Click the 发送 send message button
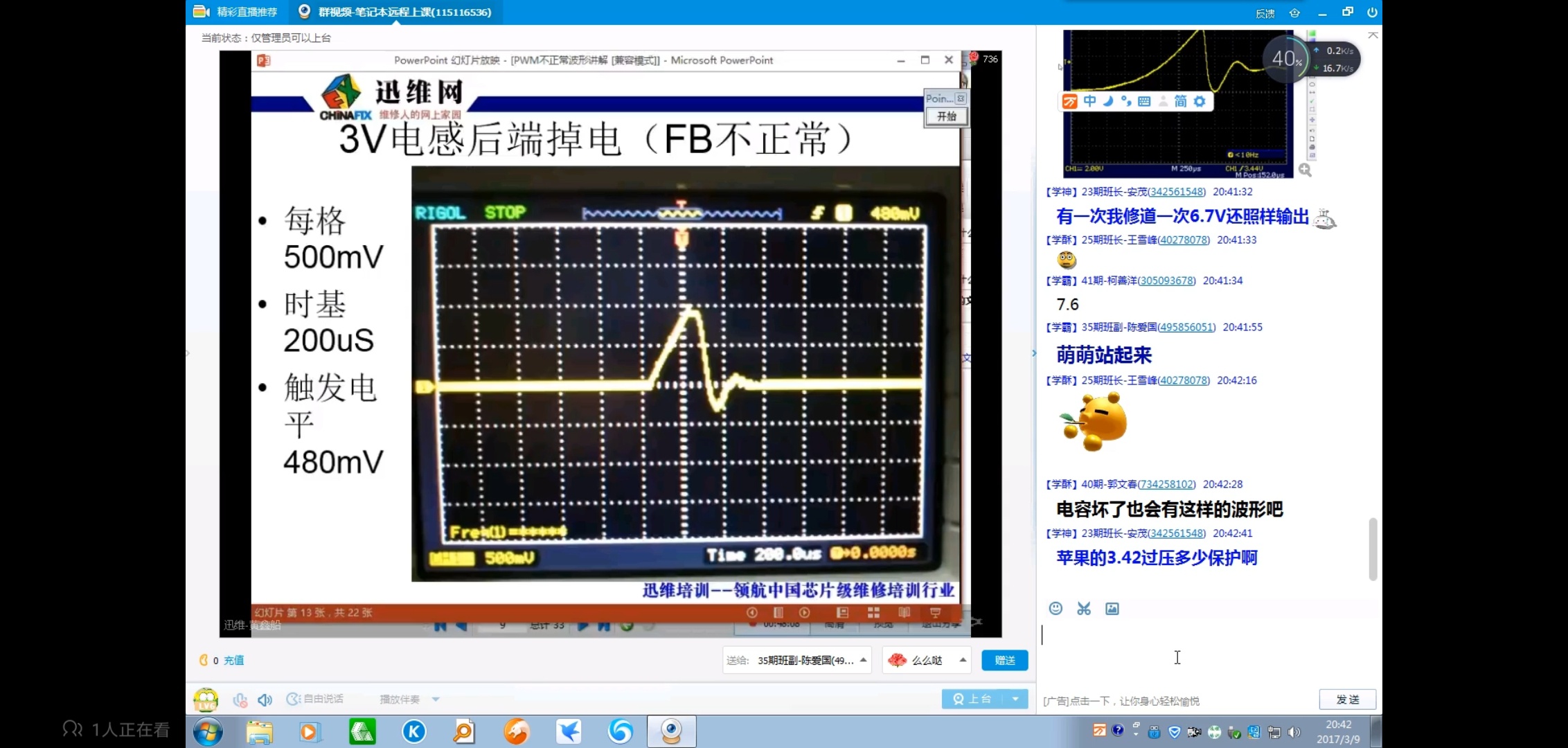1568x748 pixels. click(1347, 700)
